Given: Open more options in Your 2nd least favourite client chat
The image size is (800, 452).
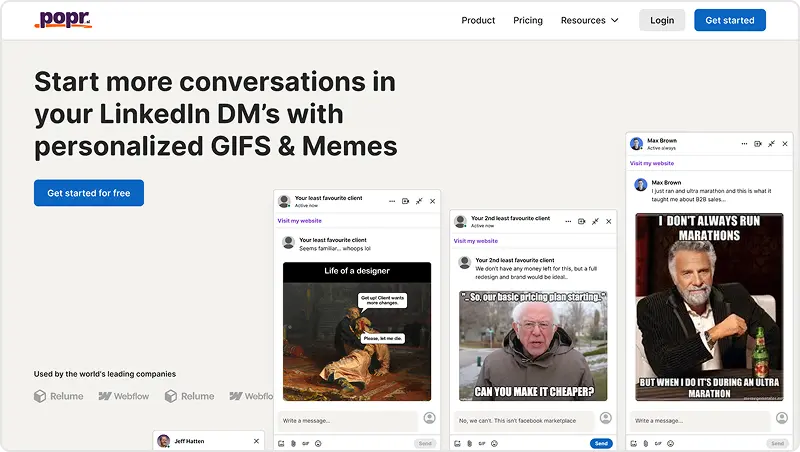Looking at the screenshot, I should (x=568, y=221).
